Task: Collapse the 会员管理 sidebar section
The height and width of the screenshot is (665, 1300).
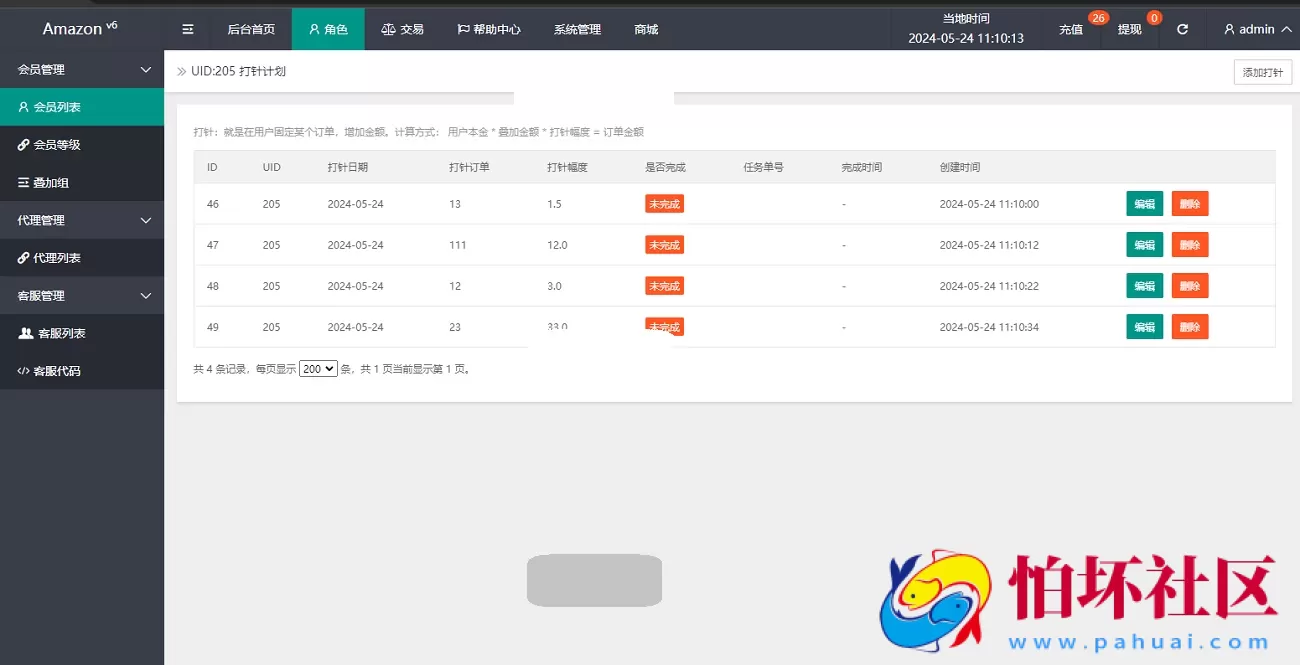Action: click(81, 69)
